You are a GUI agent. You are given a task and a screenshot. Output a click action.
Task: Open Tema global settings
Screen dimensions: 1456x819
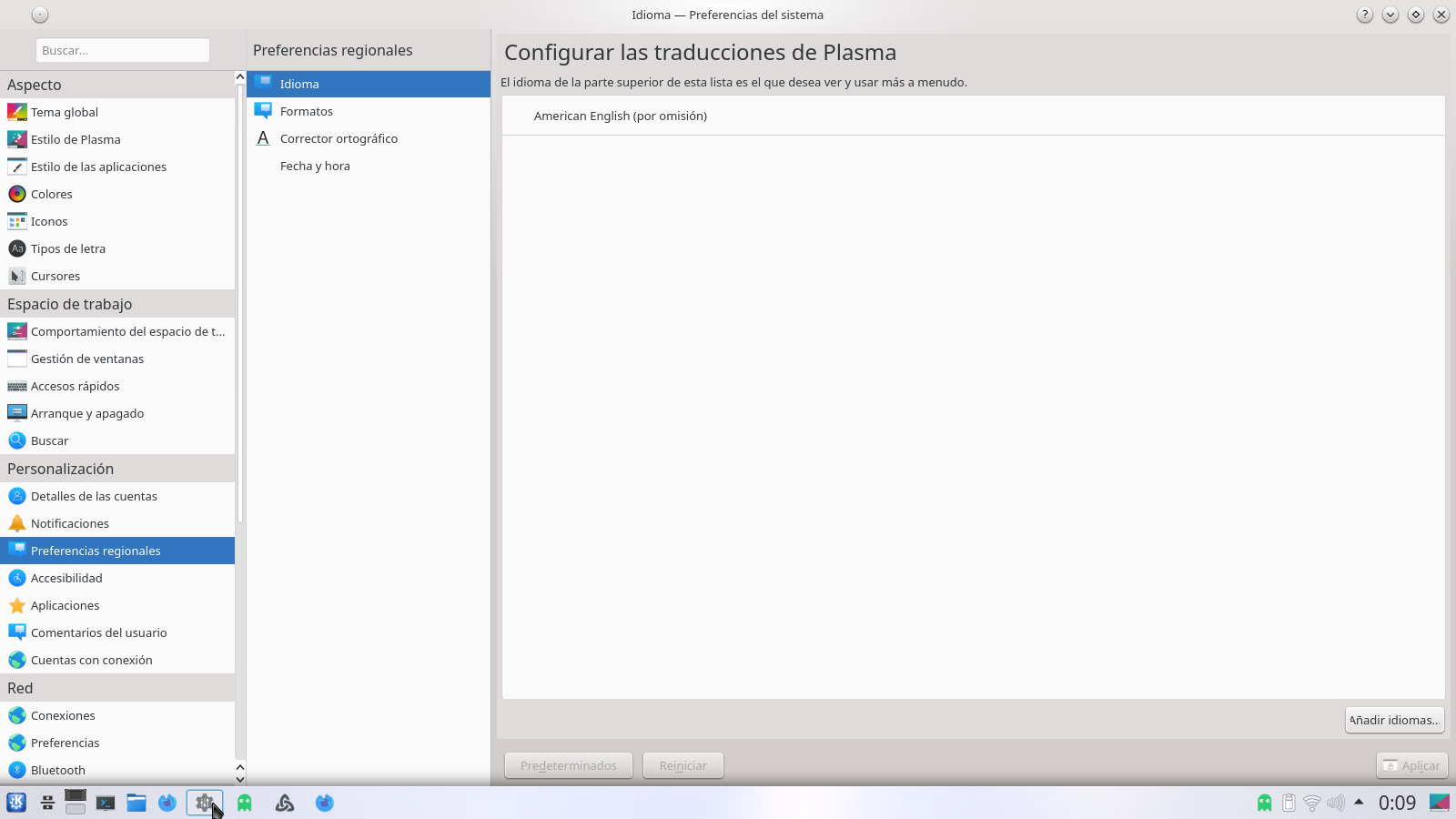coord(117,112)
